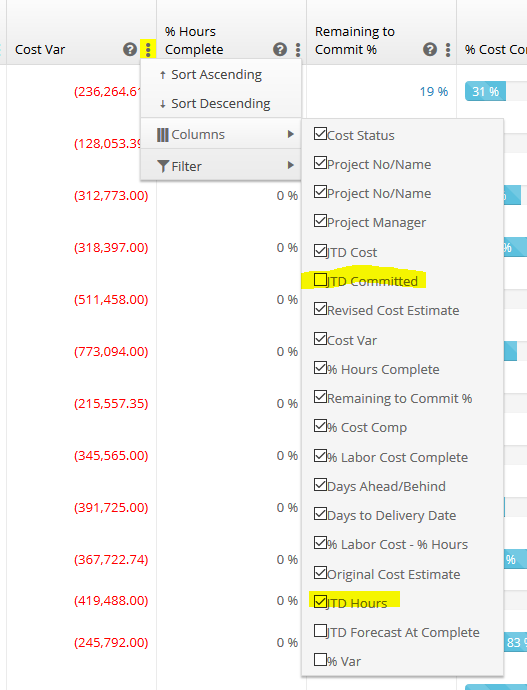Select Sort Ascending from the menu

[x=211, y=75]
